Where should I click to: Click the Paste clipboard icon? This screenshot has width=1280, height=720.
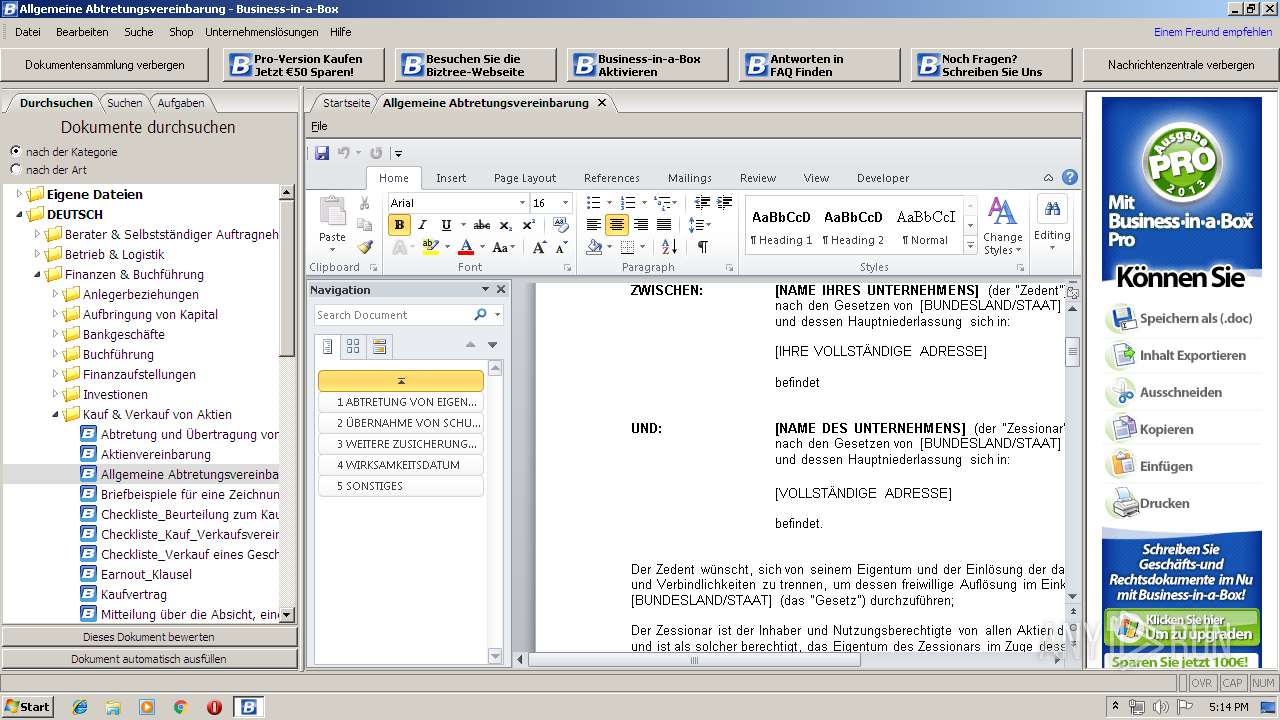click(x=332, y=211)
